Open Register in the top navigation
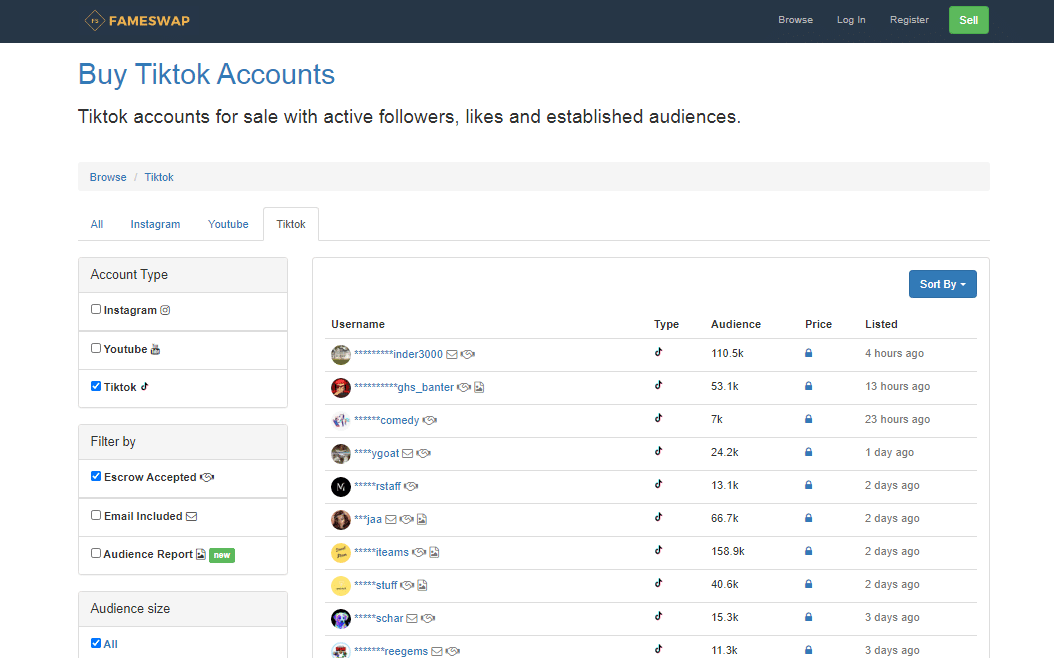Screen dimensions: 1054x658 point(909,19)
